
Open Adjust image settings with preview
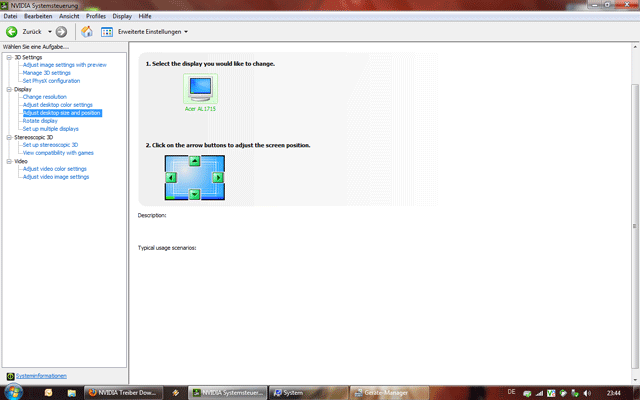[x=64, y=65]
